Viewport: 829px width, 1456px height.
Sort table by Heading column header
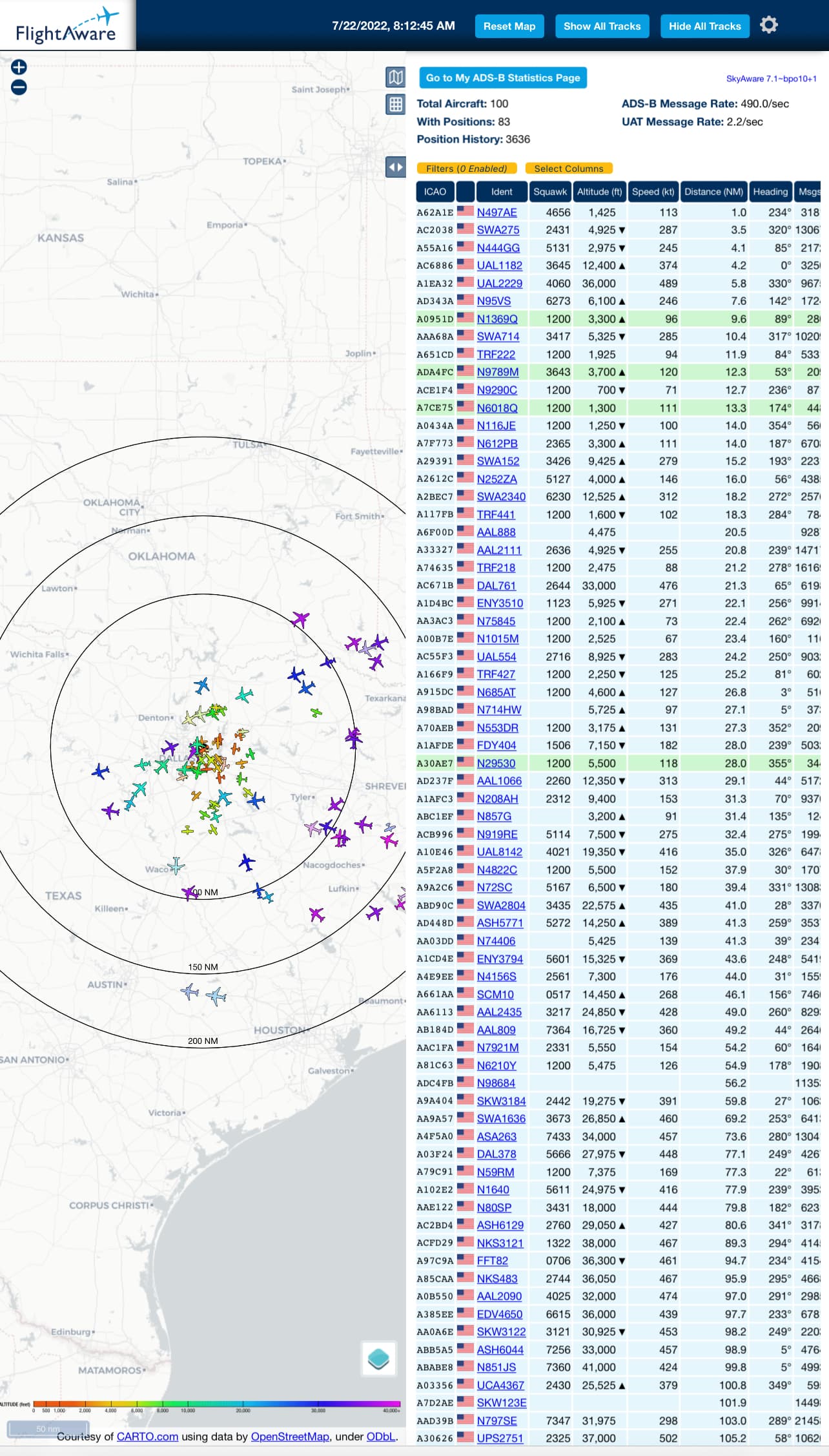770,191
